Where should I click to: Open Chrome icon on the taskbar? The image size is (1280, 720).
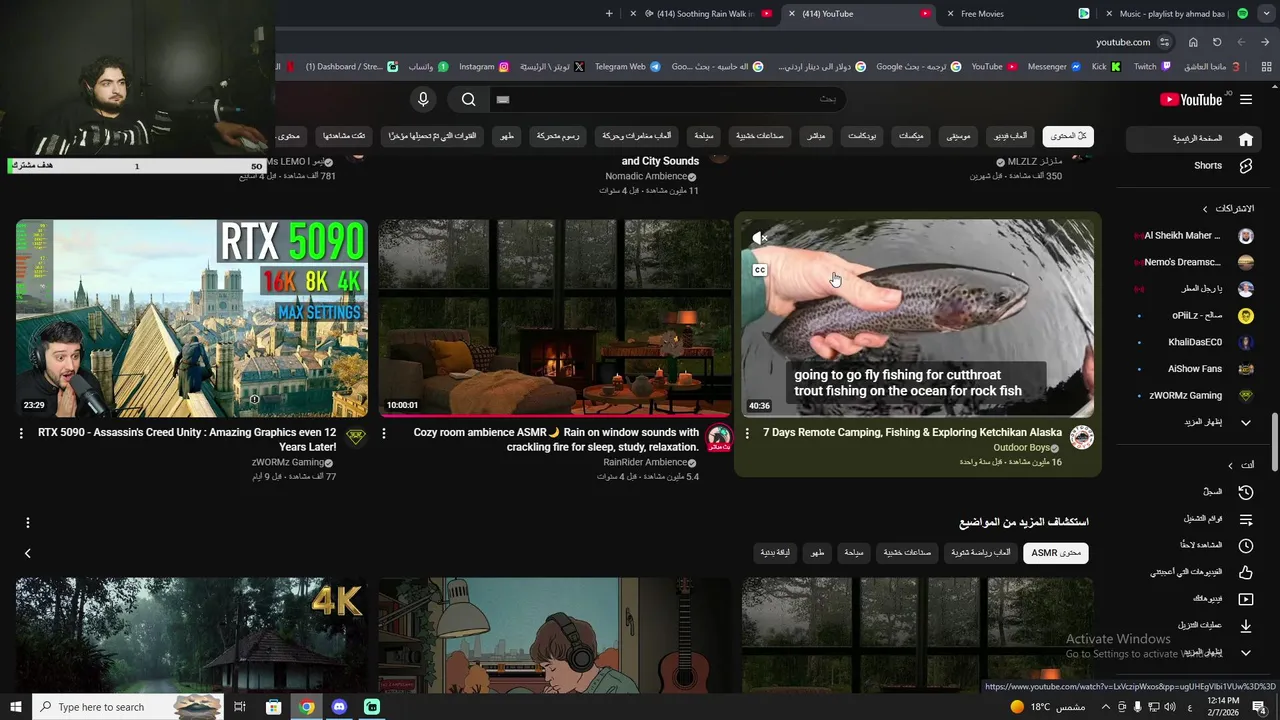tap(307, 707)
